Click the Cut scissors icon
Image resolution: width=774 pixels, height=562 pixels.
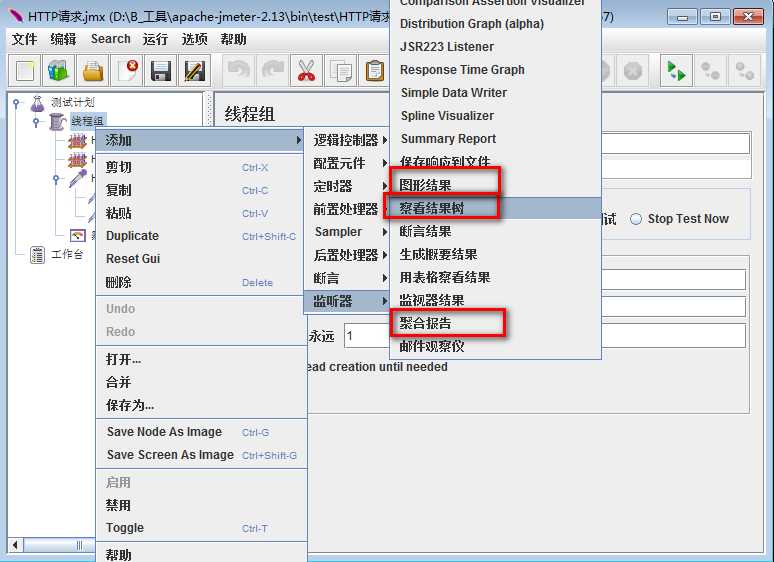(x=307, y=71)
